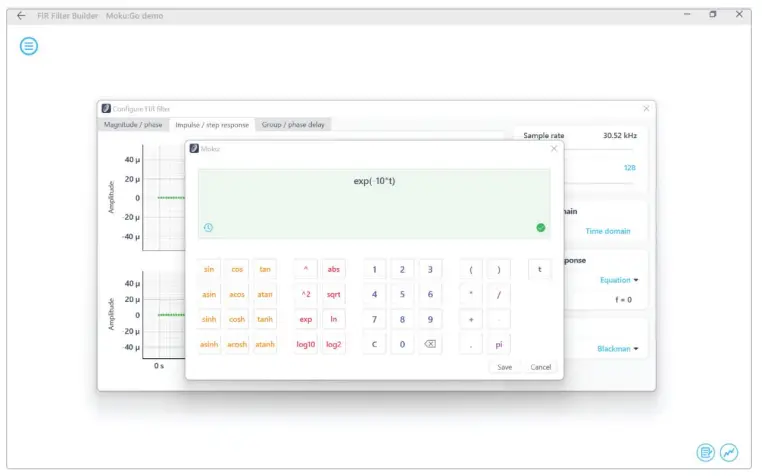Close the Configure FIR filter window
Screen dimensions: 762x476
[x=646, y=108]
